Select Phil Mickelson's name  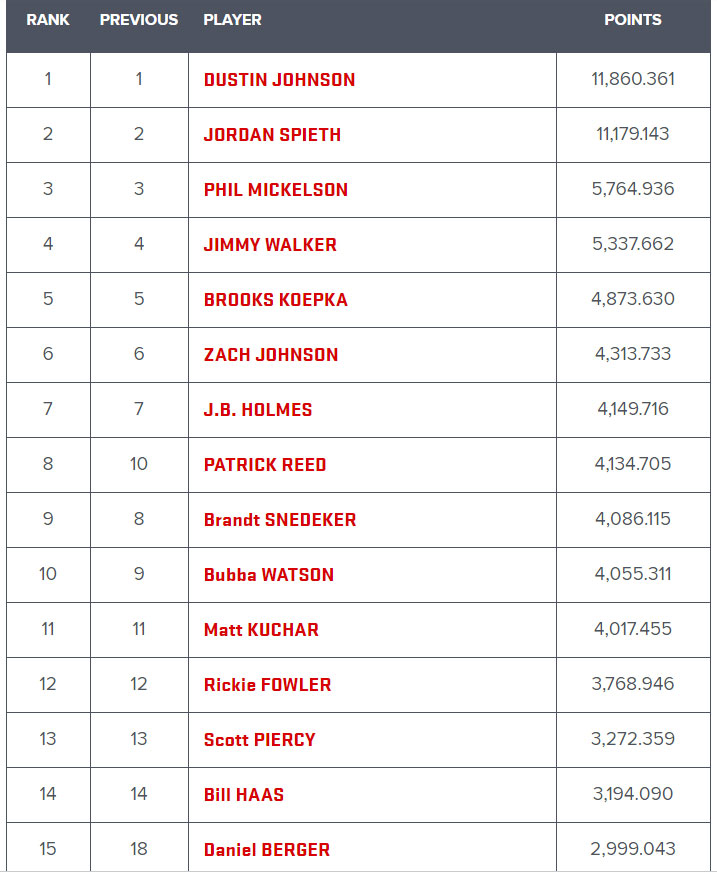coord(275,190)
